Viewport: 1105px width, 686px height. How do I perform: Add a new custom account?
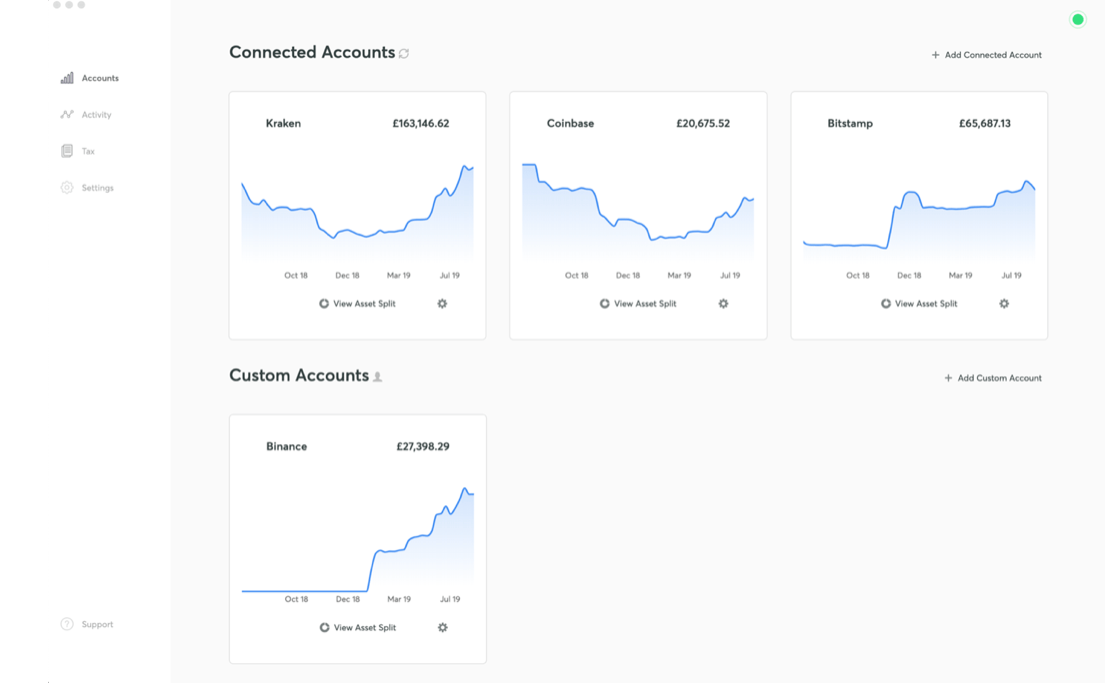(993, 378)
